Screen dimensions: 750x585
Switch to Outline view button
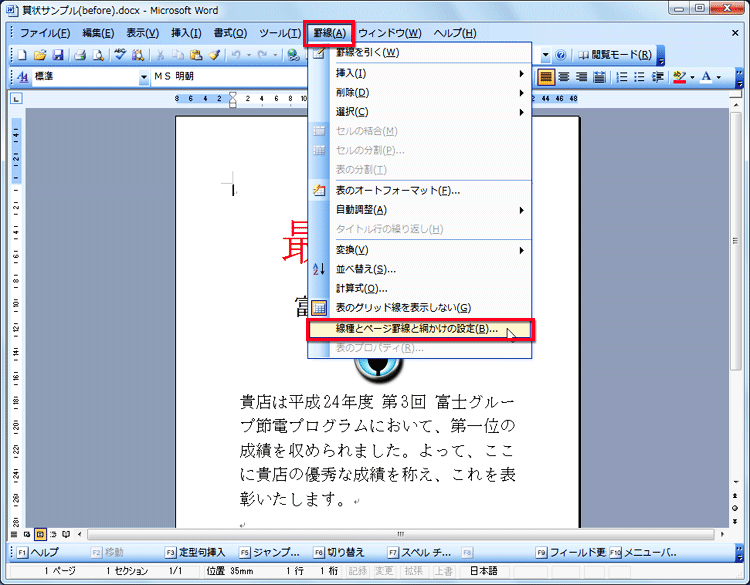53,534
